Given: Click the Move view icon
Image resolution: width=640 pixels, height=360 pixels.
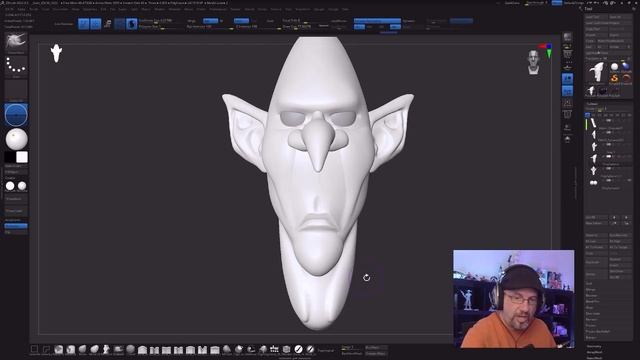Looking at the screenshot, I should (x=567, y=127).
